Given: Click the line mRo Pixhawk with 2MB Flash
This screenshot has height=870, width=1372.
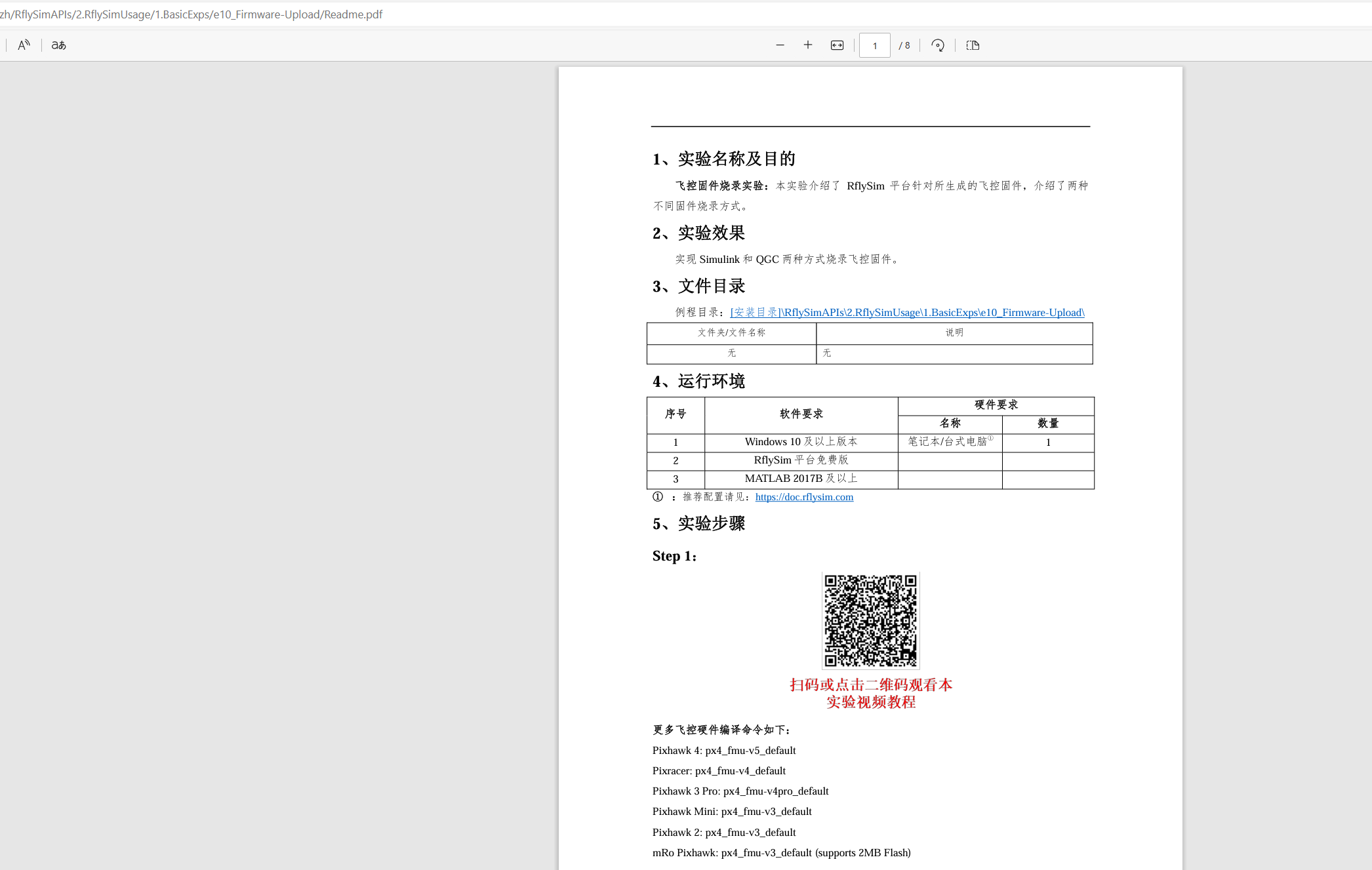Looking at the screenshot, I should tap(782, 853).
